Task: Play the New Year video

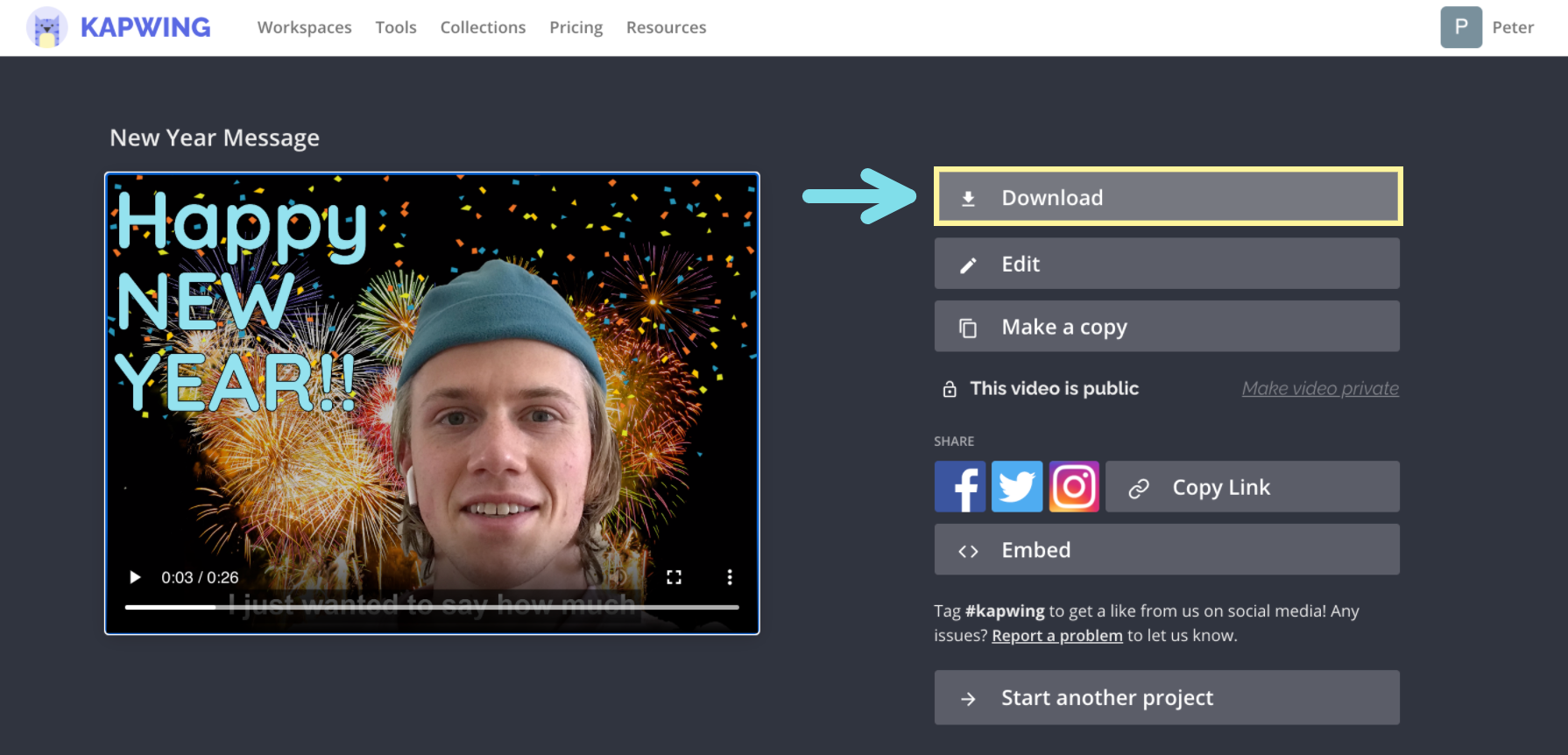Action: point(135,577)
